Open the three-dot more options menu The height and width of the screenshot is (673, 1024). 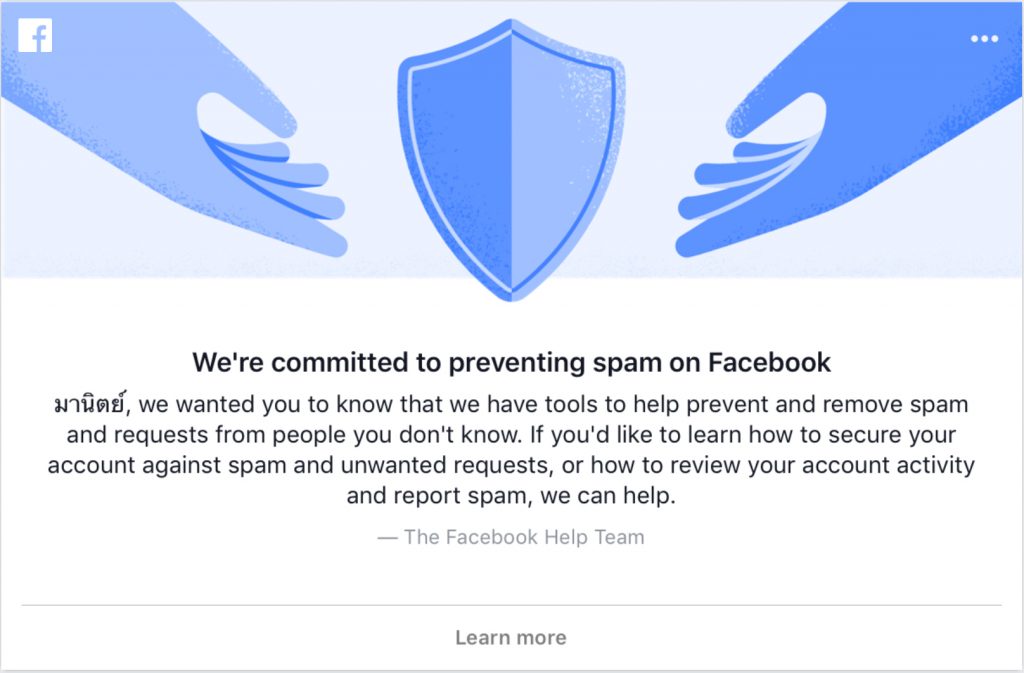coord(984,39)
